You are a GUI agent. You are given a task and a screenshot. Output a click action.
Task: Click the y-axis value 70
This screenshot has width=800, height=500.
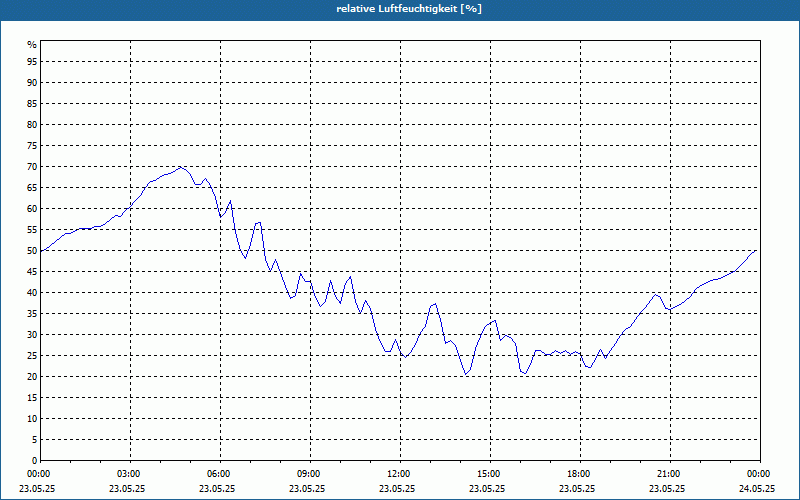pos(32,167)
